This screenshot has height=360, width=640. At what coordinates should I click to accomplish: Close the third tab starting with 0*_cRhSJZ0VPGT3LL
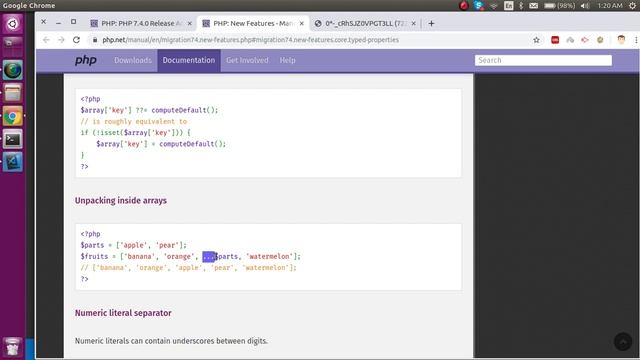coord(413,24)
